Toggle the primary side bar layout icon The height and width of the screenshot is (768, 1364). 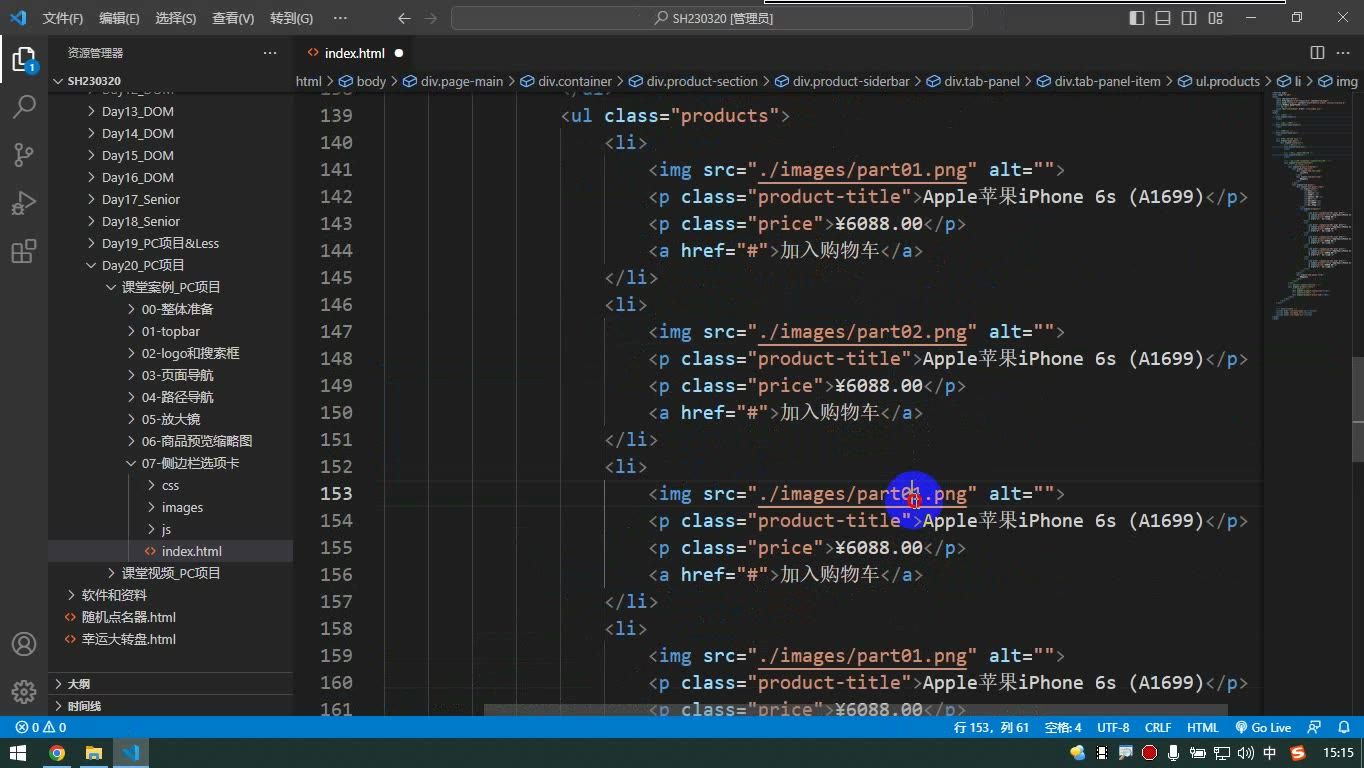pyautogui.click(x=1137, y=18)
